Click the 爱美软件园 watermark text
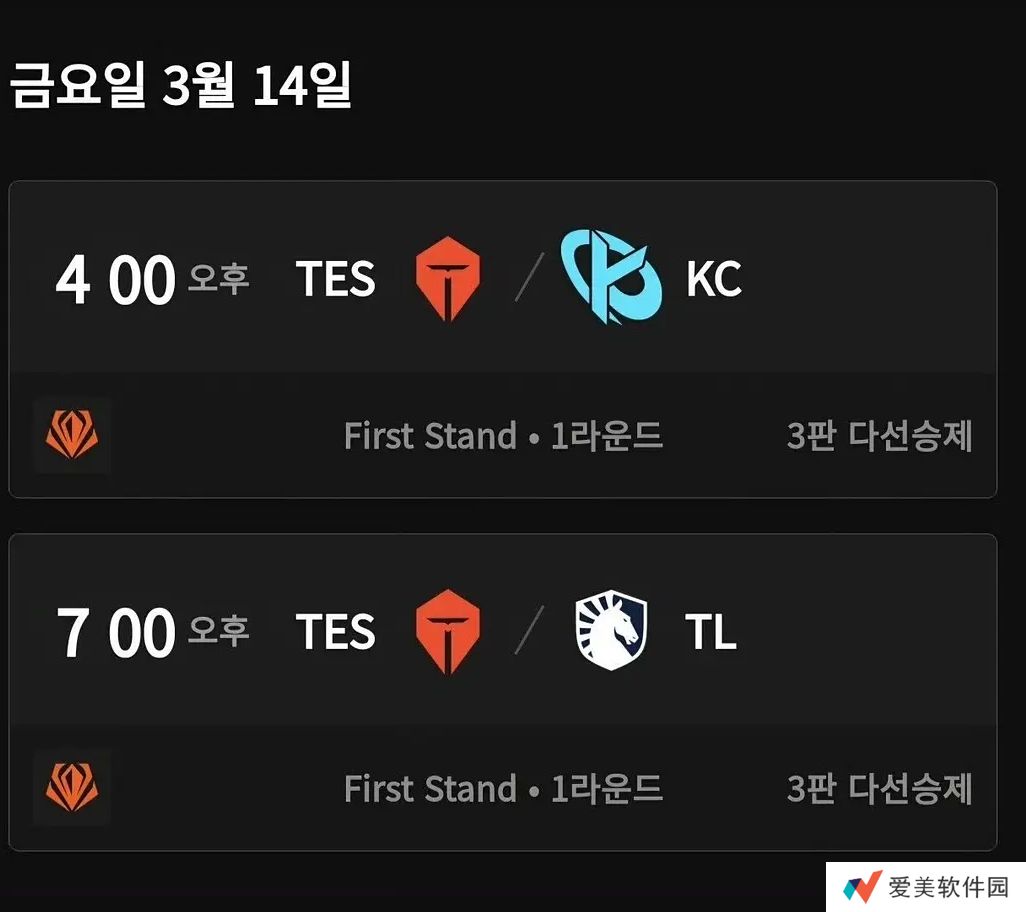The height and width of the screenshot is (912, 1026). 948,887
